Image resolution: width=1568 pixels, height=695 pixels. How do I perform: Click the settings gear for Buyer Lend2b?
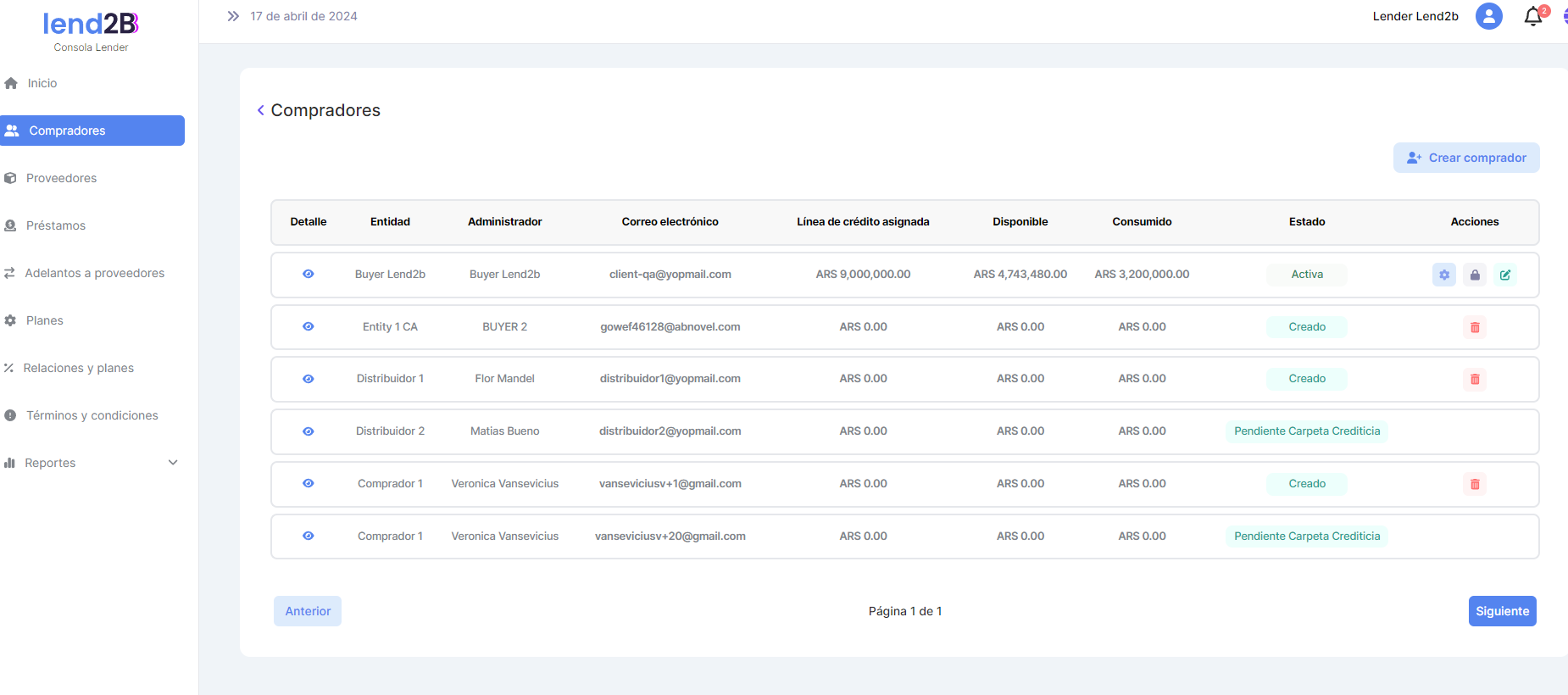point(1443,275)
